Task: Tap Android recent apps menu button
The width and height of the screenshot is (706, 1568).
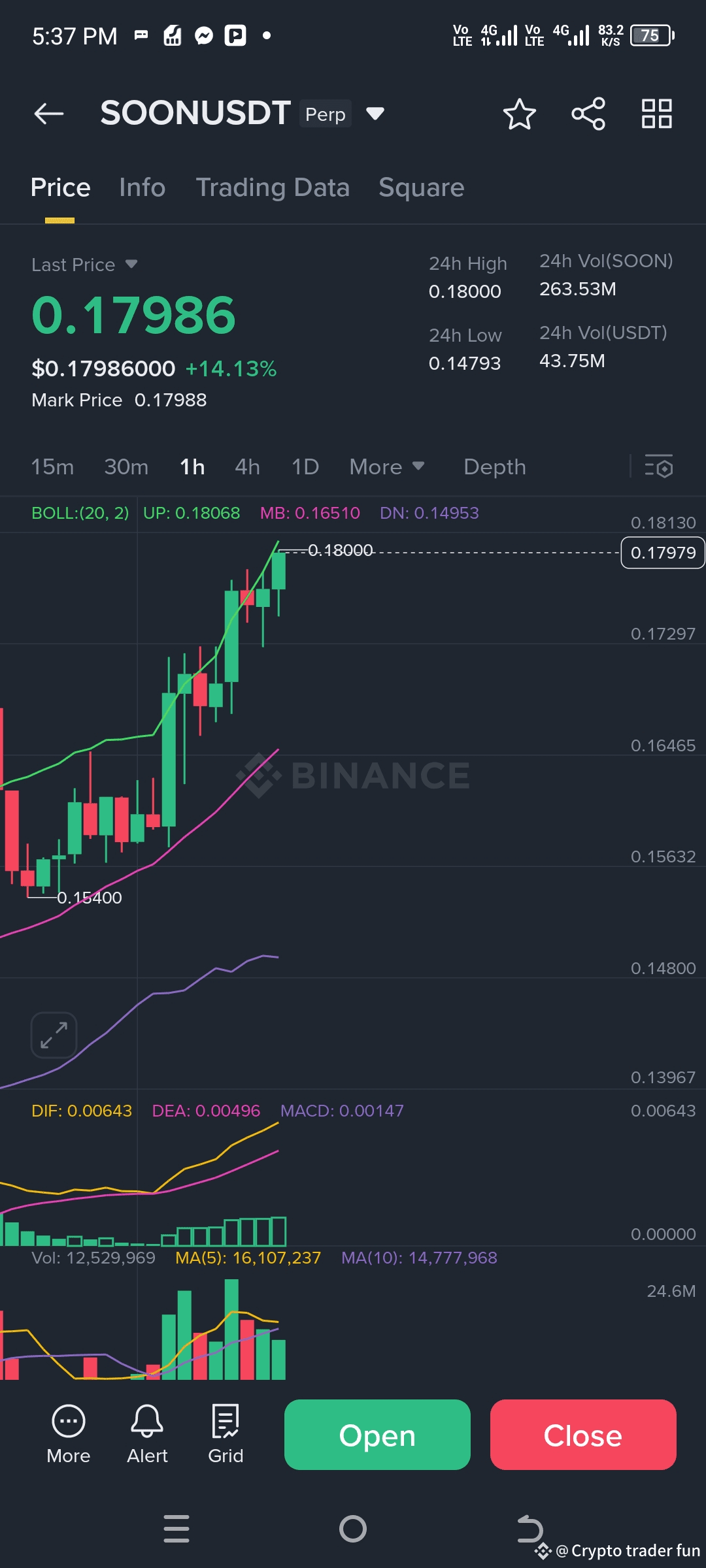Action: [176, 1529]
